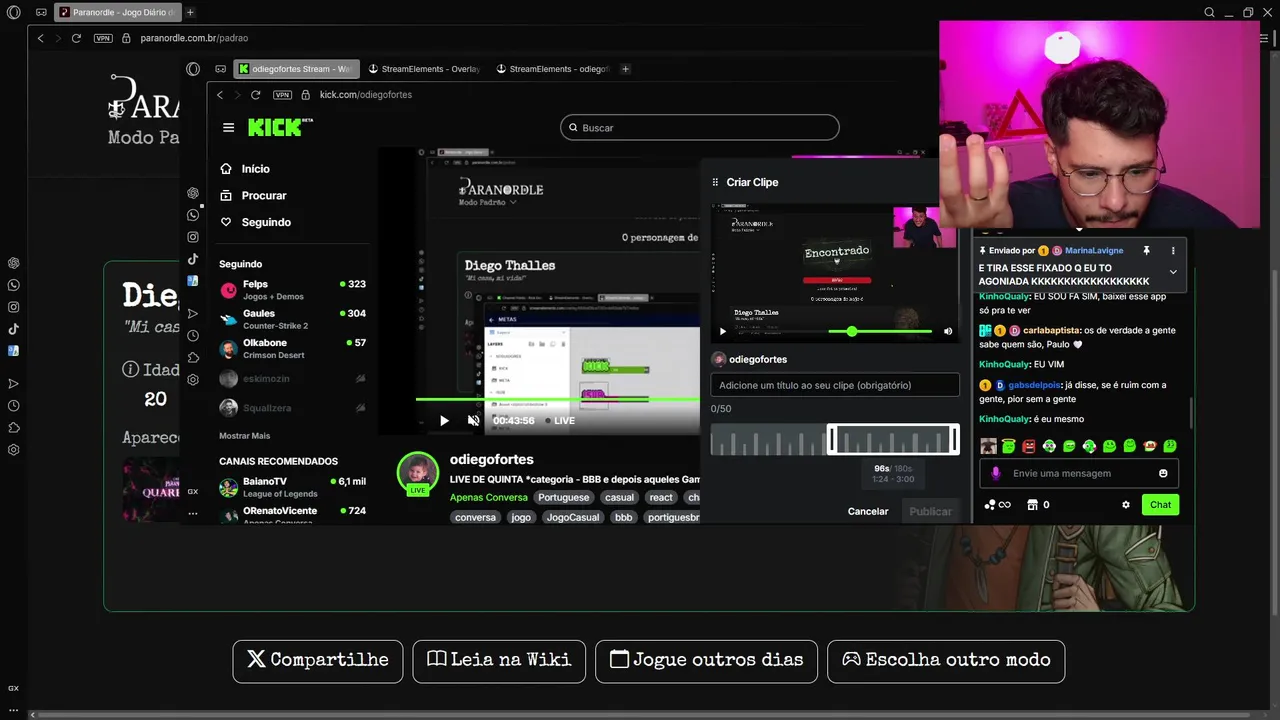
Task: Expand Mostrar Mais in followed channels
Action: (245, 436)
